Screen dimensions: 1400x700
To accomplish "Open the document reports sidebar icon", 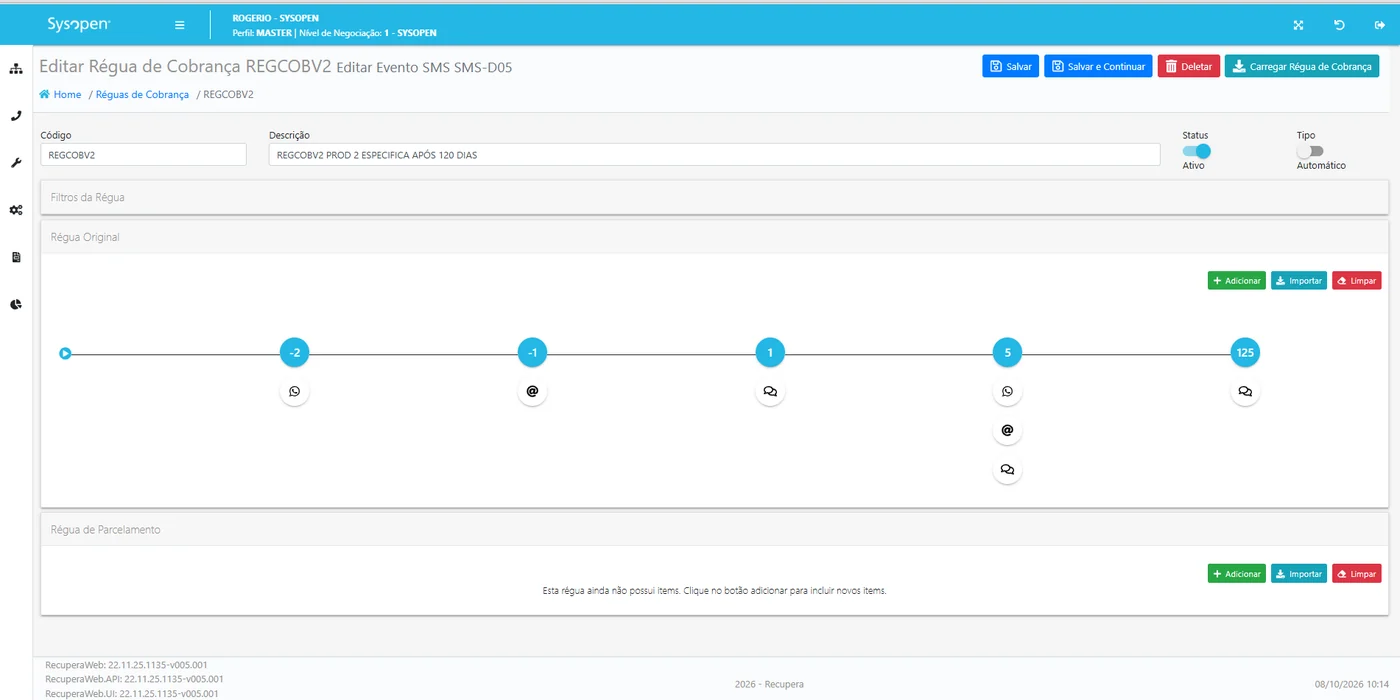I will tap(16, 257).
